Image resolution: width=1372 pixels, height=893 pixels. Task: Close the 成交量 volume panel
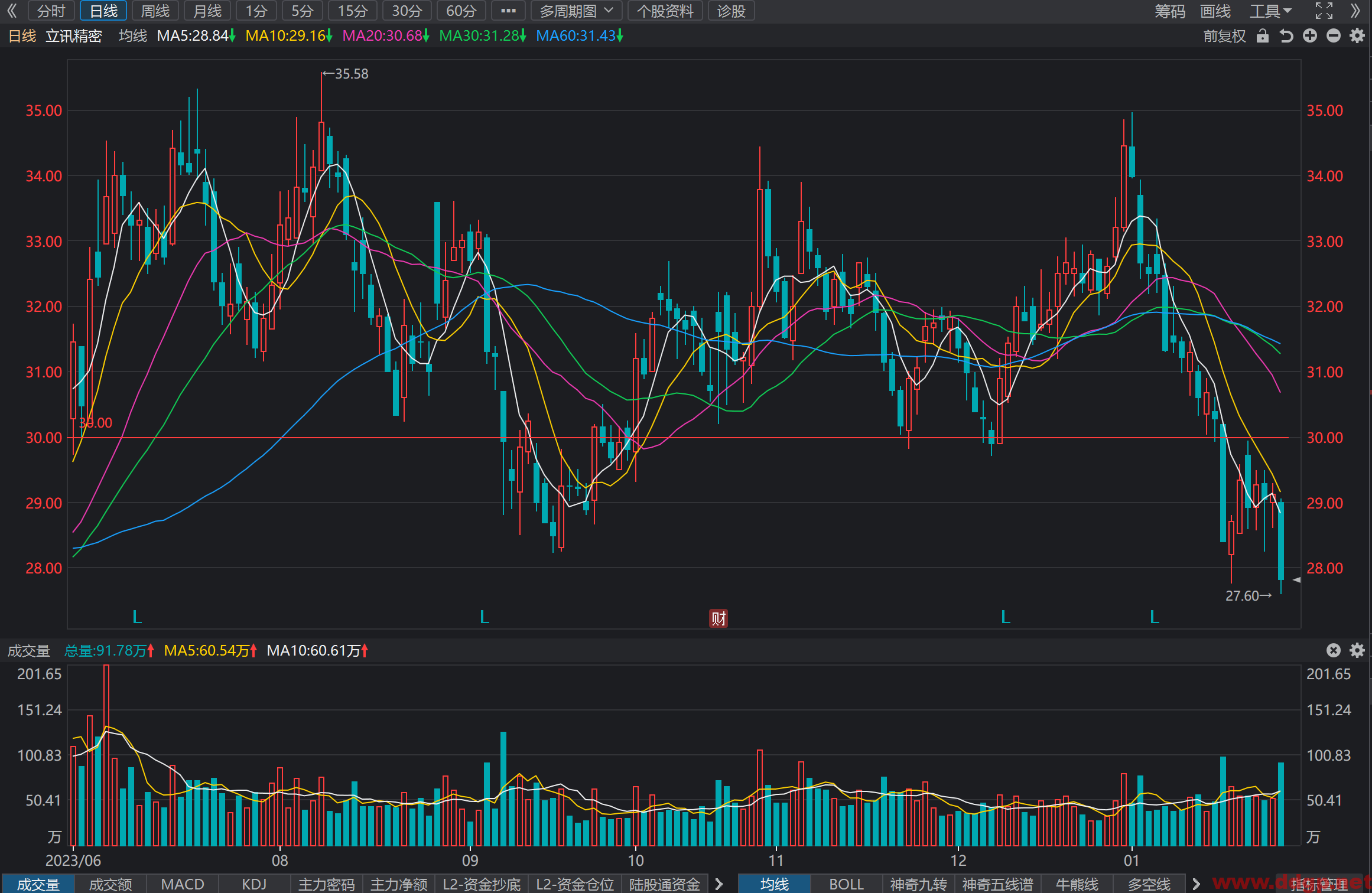(1334, 650)
